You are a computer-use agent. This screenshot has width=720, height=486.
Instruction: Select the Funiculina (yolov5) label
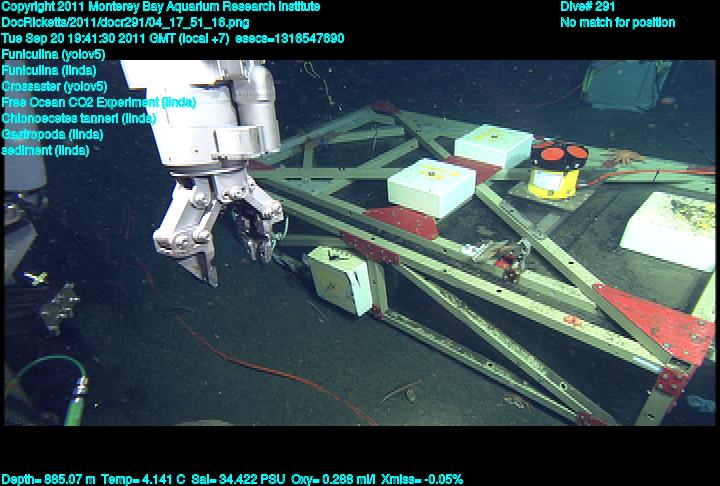(53, 55)
